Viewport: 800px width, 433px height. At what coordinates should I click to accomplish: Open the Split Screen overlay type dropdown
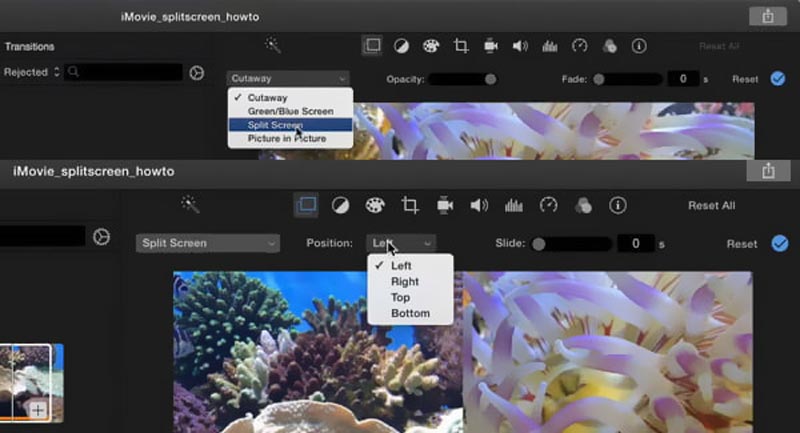click(208, 243)
